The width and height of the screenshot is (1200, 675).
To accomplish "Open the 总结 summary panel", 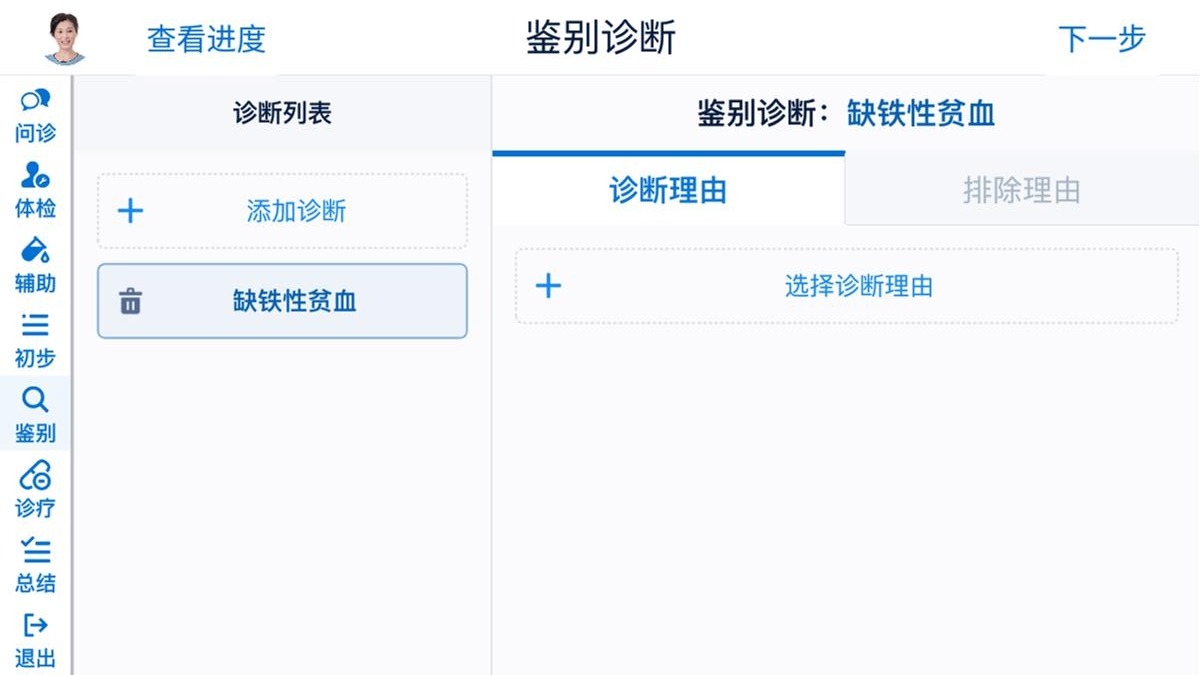I will tap(36, 562).
